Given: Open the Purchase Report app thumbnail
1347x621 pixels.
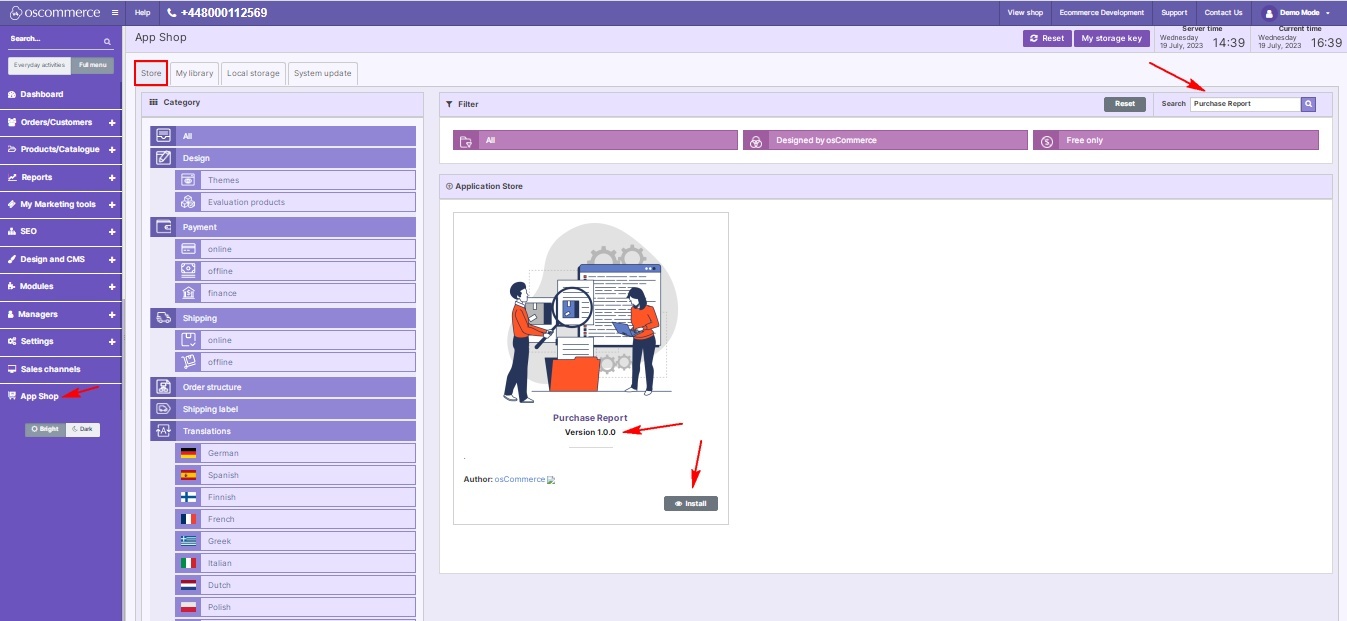Looking at the screenshot, I should (x=590, y=312).
